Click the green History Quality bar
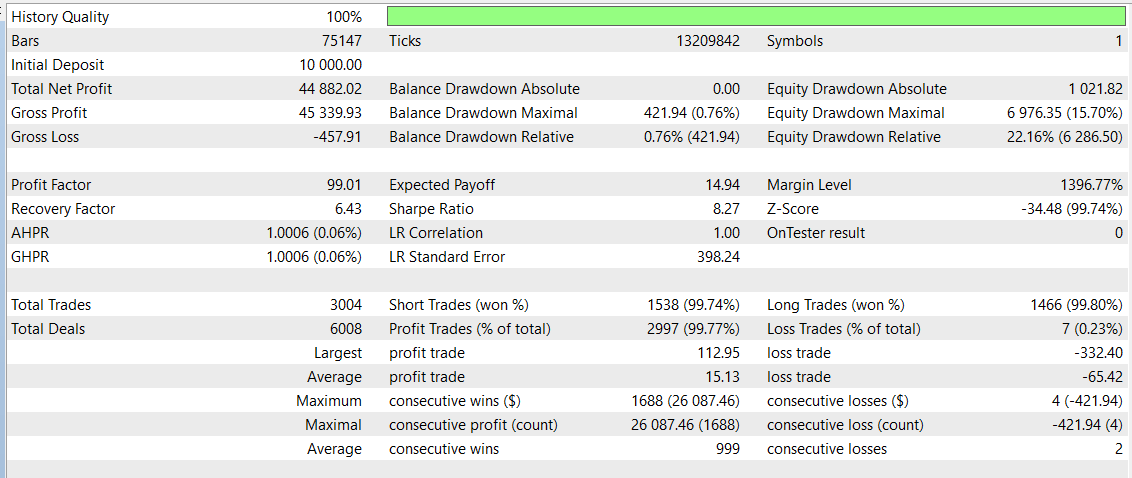This screenshot has height=478, width=1132. tap(756, 17)
